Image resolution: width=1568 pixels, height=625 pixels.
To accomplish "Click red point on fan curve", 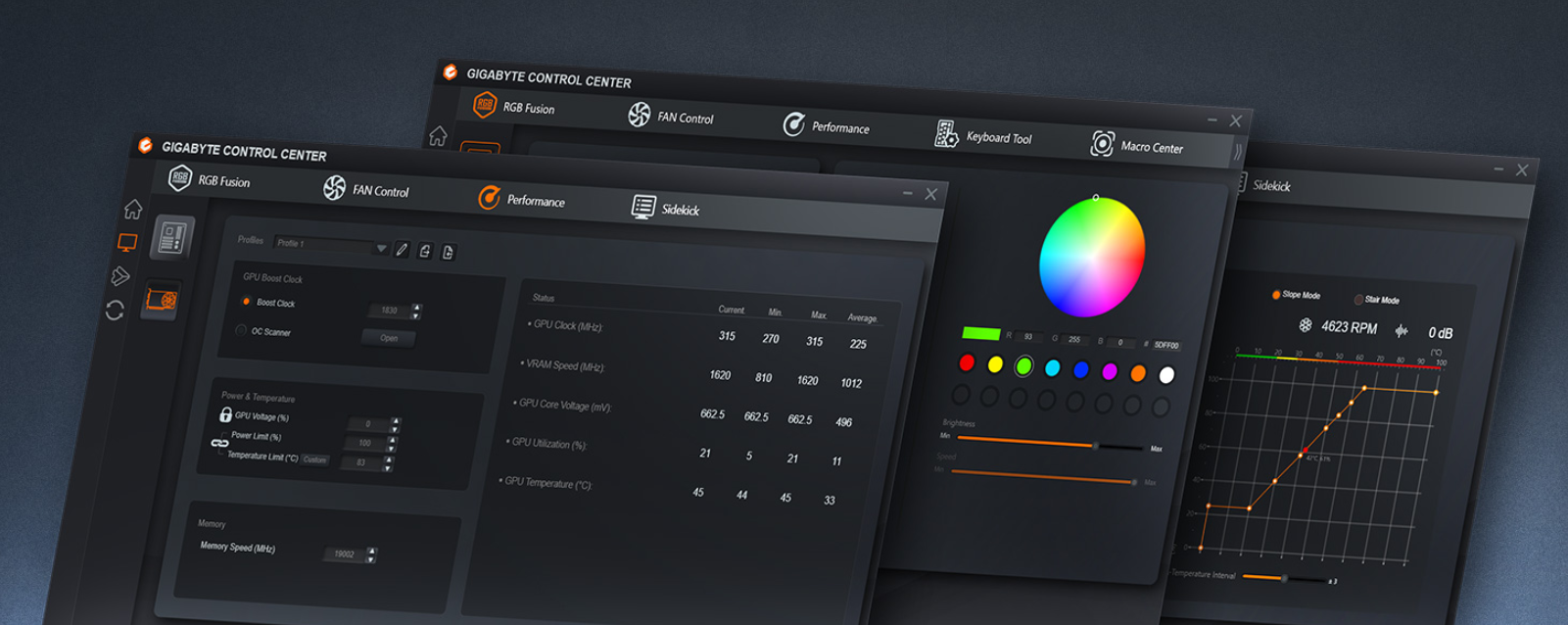I will coord(1304,451).
